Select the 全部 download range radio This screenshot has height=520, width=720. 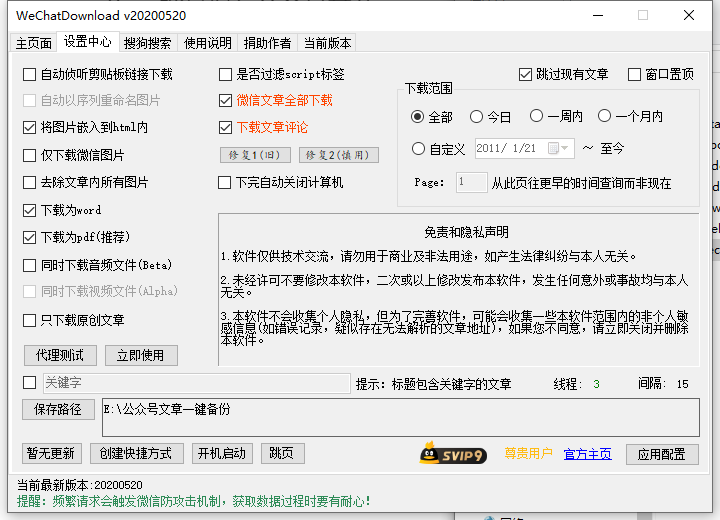click(417, 117)
